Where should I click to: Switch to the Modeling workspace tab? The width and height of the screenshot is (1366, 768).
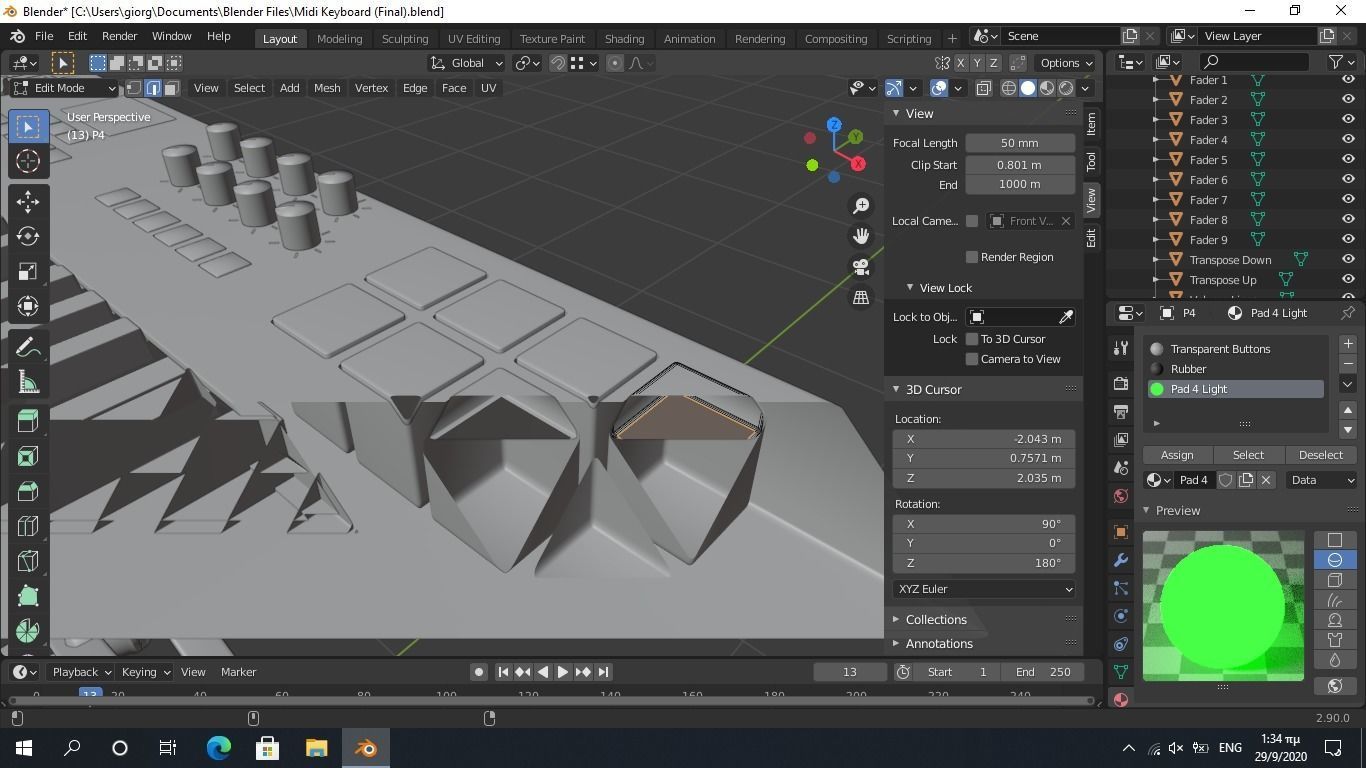tap(339, 39)
